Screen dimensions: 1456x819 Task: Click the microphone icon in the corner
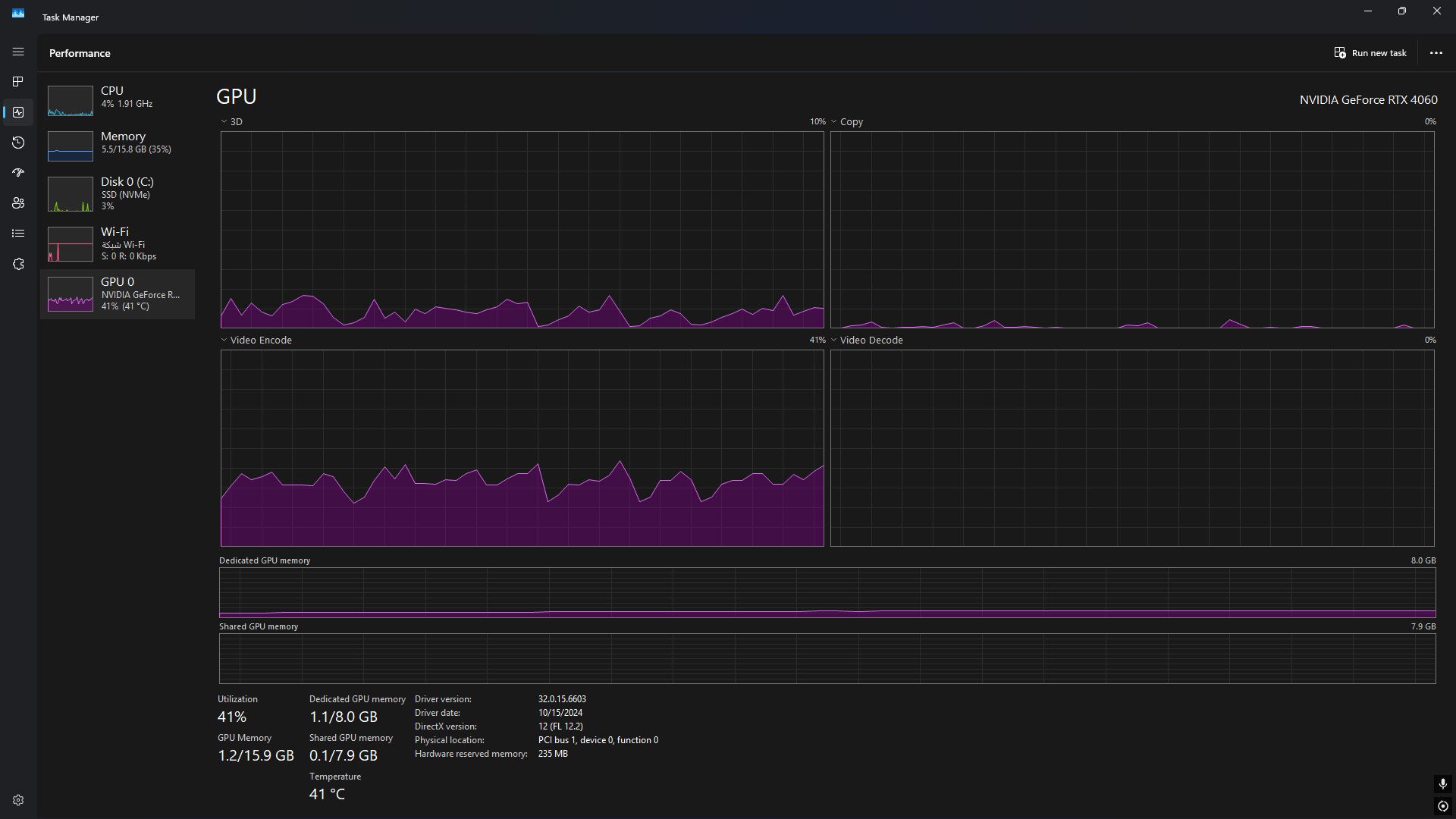1442,783
